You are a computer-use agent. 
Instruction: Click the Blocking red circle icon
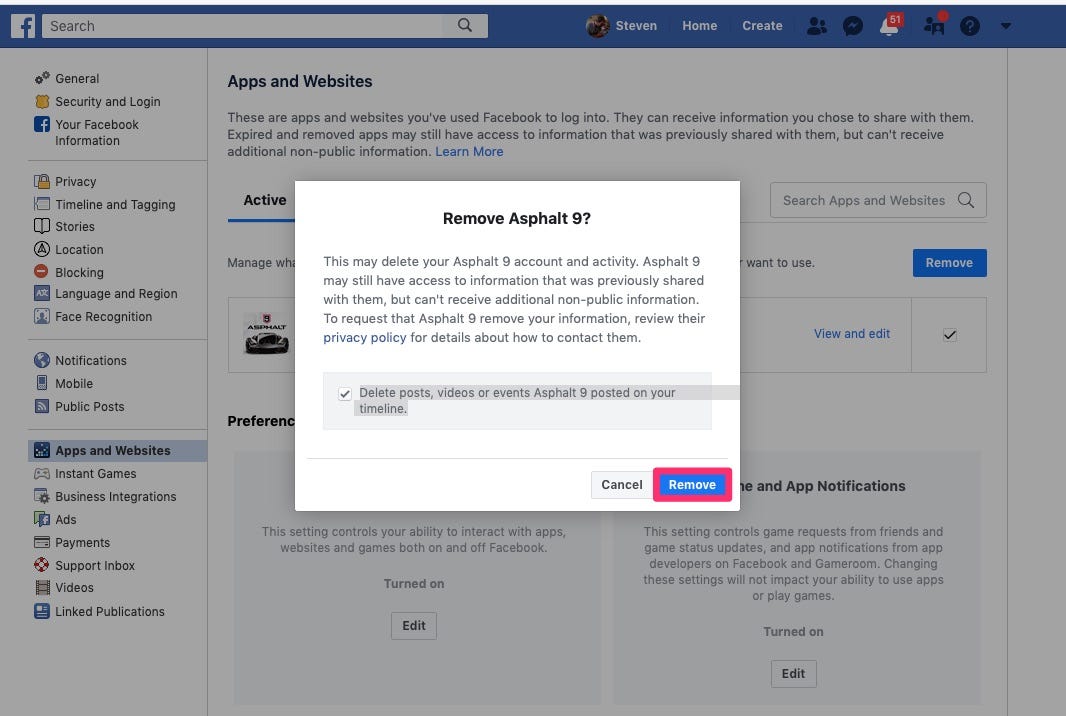(41, 271)
